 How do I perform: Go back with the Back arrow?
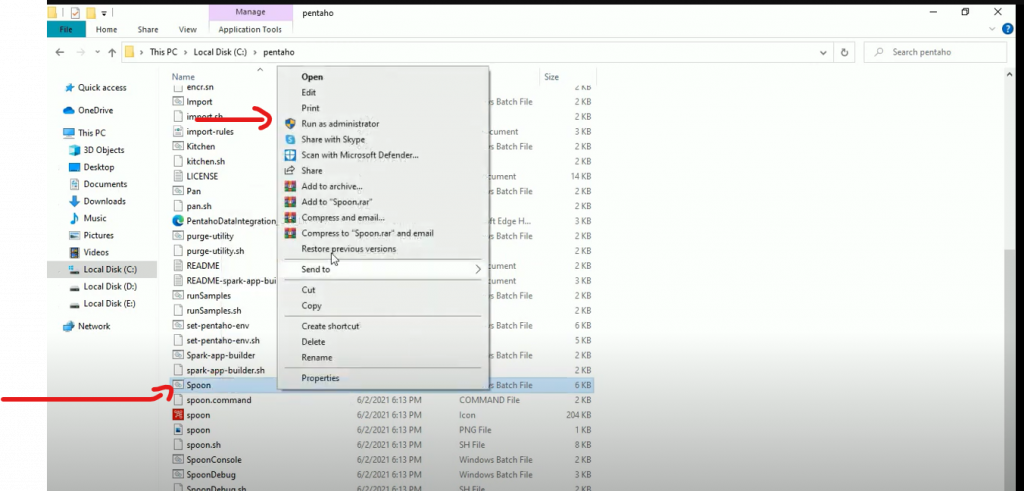59,52
